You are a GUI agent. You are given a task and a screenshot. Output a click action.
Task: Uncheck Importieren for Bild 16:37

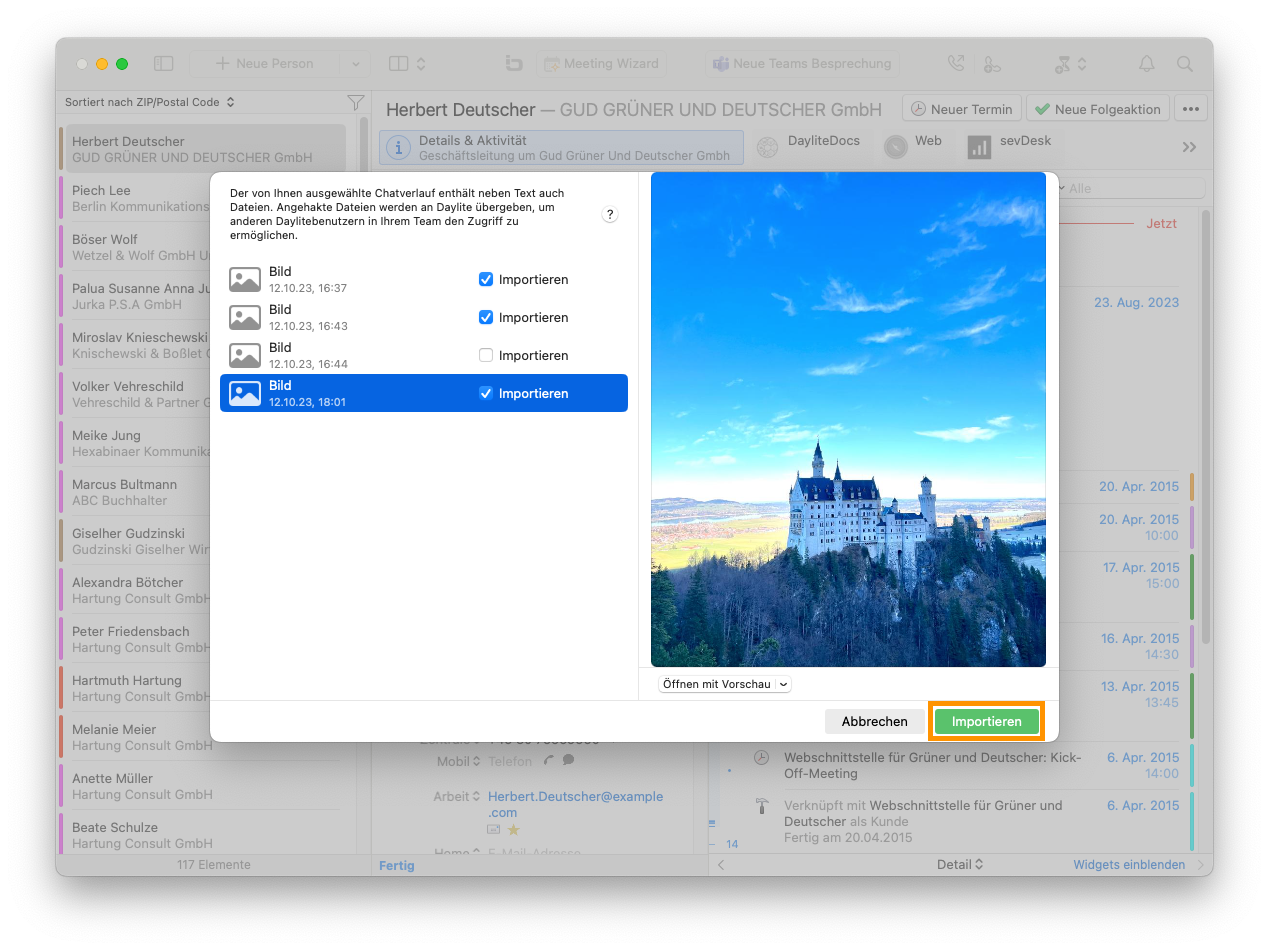pyautogui.click(x=486, y=280)
